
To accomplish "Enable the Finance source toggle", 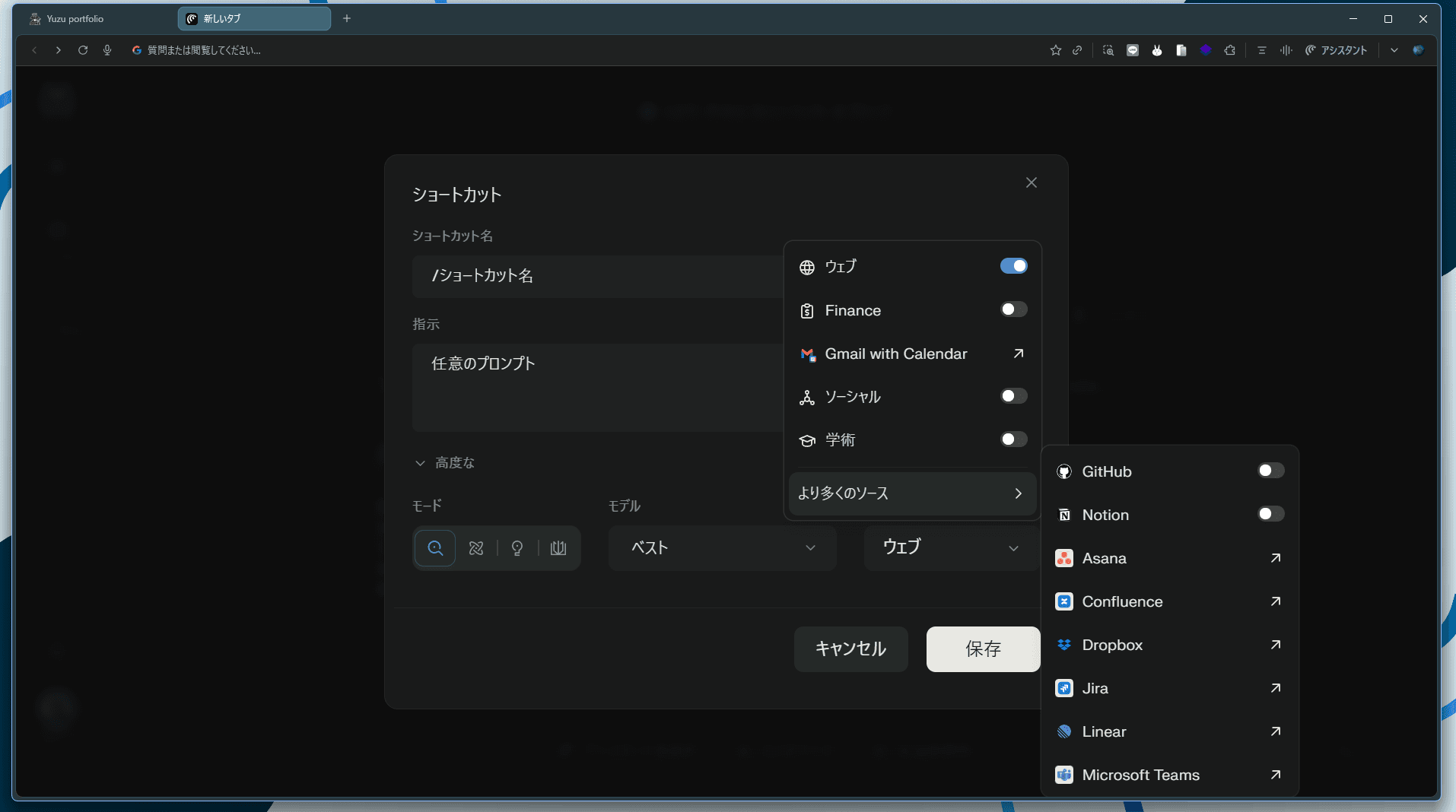I will click(x=1013, y=309).
